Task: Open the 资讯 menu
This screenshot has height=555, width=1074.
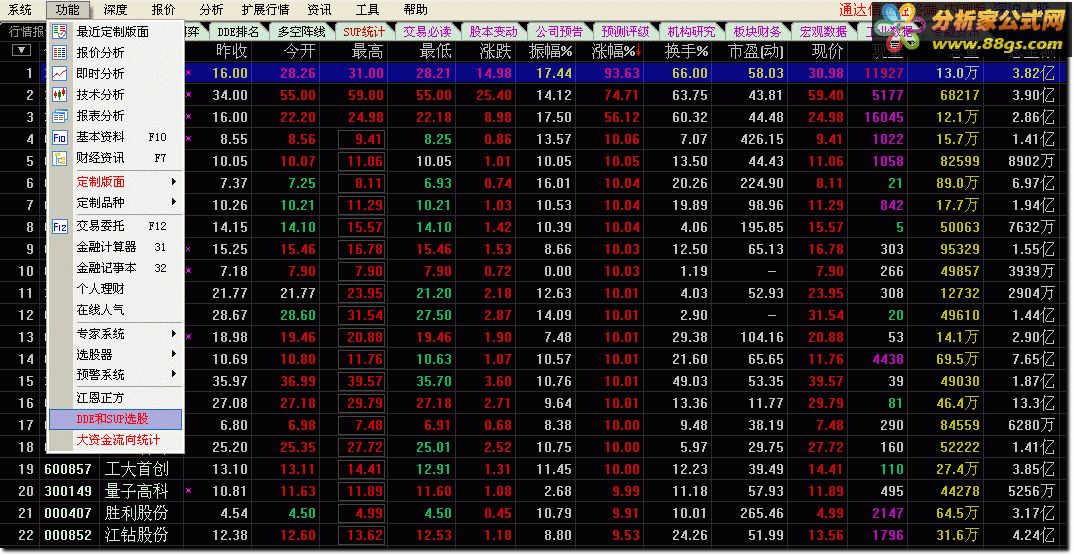Action: pos(319,10)
